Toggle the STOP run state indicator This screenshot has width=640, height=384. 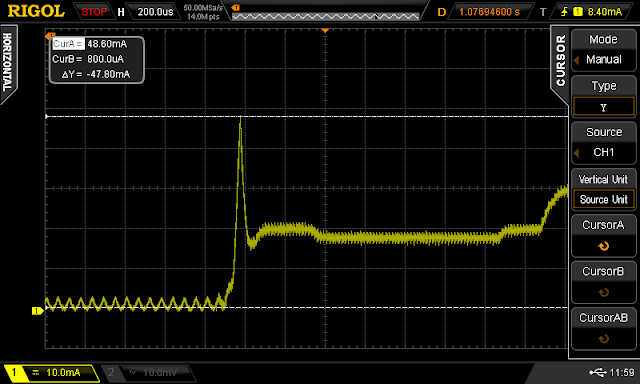coord(94,12)
